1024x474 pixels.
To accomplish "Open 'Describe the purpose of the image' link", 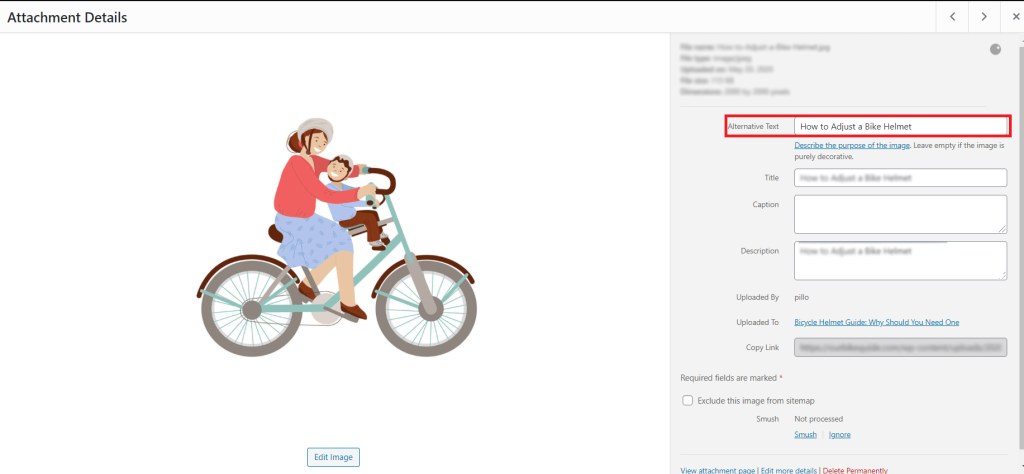I will (x=852, y=146).
